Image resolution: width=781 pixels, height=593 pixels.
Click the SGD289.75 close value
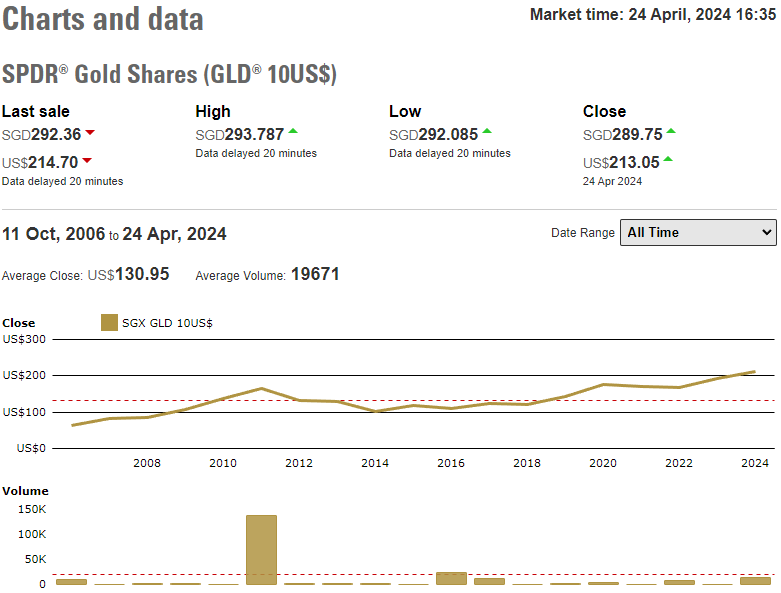coord(623,134)
